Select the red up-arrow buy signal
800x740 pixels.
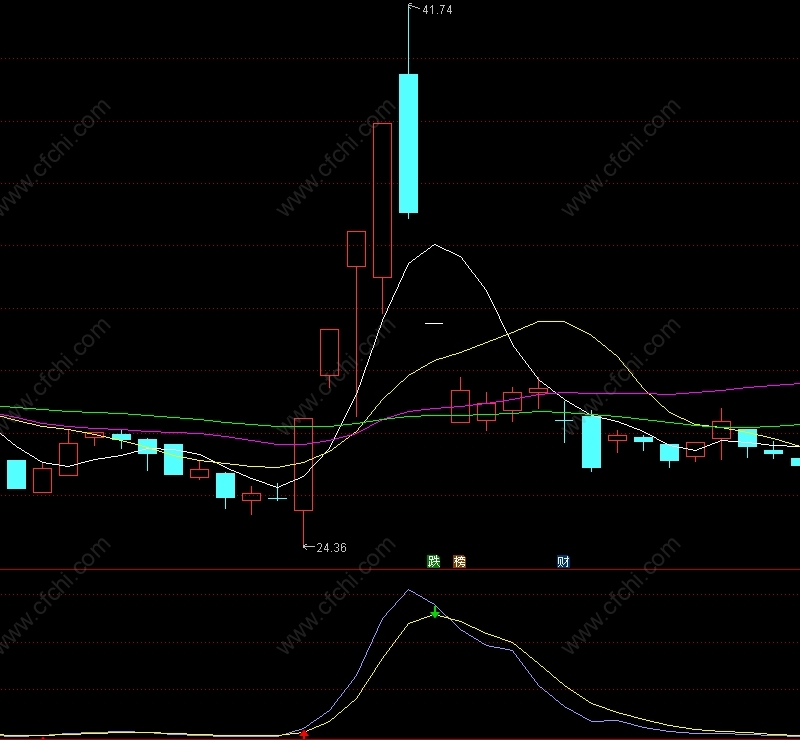coord(304,734)
